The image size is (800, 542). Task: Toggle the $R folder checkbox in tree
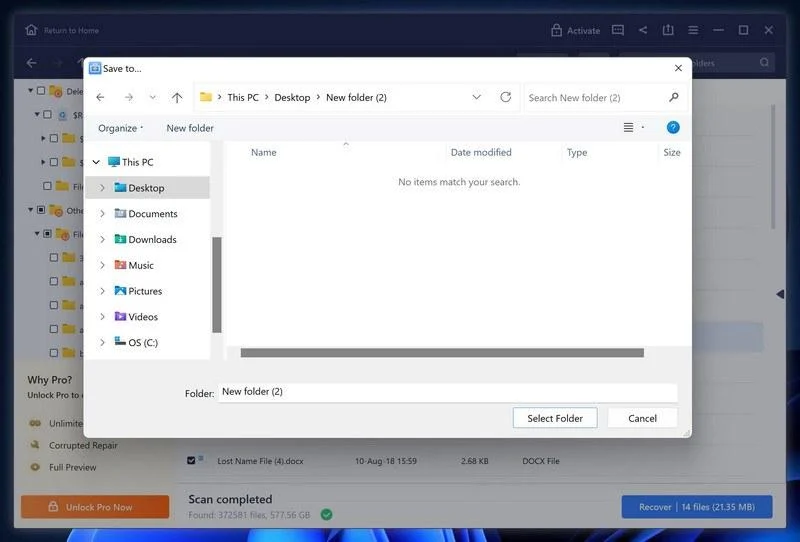47,114
